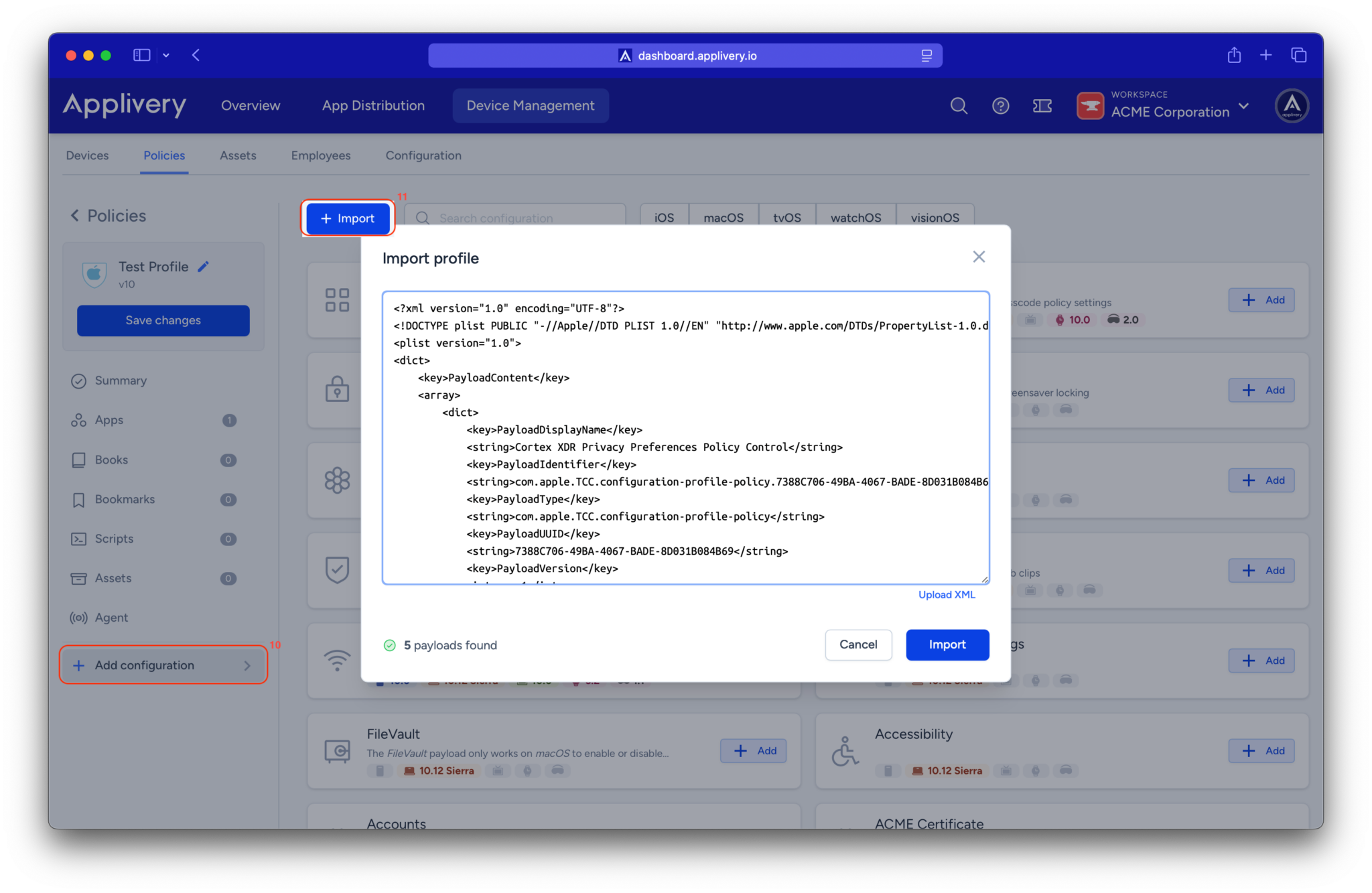Screen dimensions: 1372x893
Task: Expand the ACME Corporation workspace dropdown
Action: click(1244, 106)
